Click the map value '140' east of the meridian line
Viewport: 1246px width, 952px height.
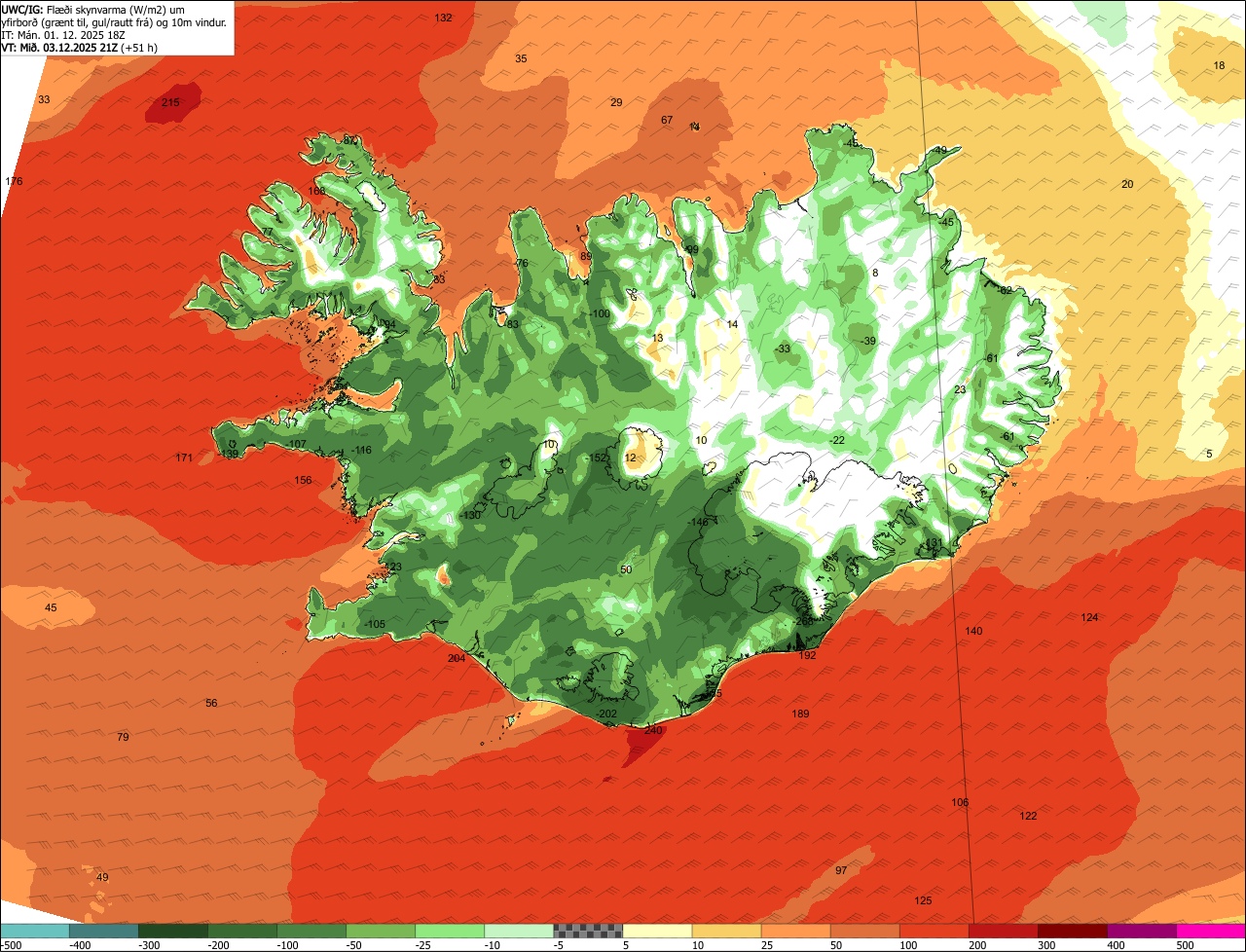tap(973, 631)
